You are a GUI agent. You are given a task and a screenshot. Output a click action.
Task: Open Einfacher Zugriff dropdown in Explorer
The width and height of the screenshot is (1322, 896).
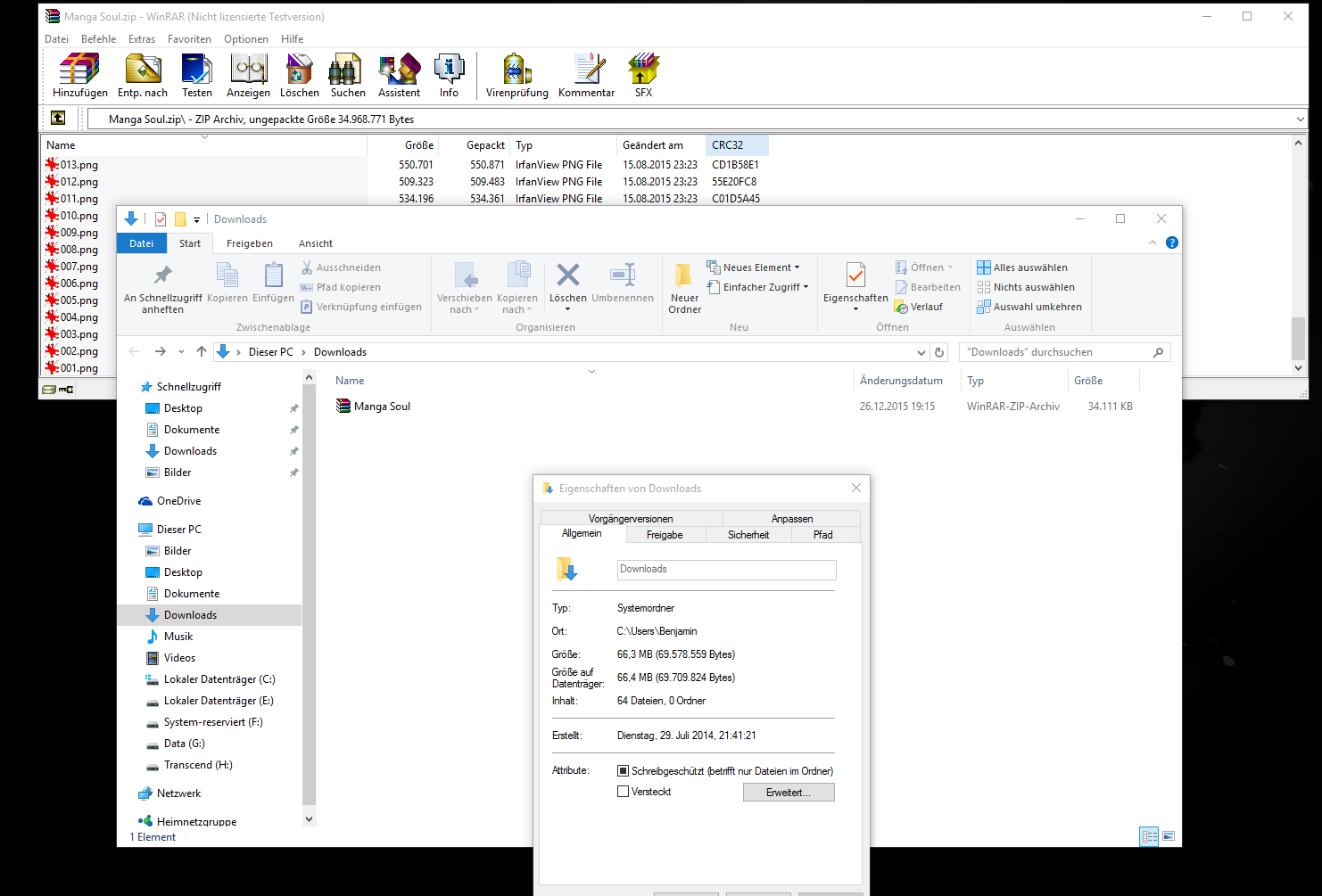(x=758, y=287)
